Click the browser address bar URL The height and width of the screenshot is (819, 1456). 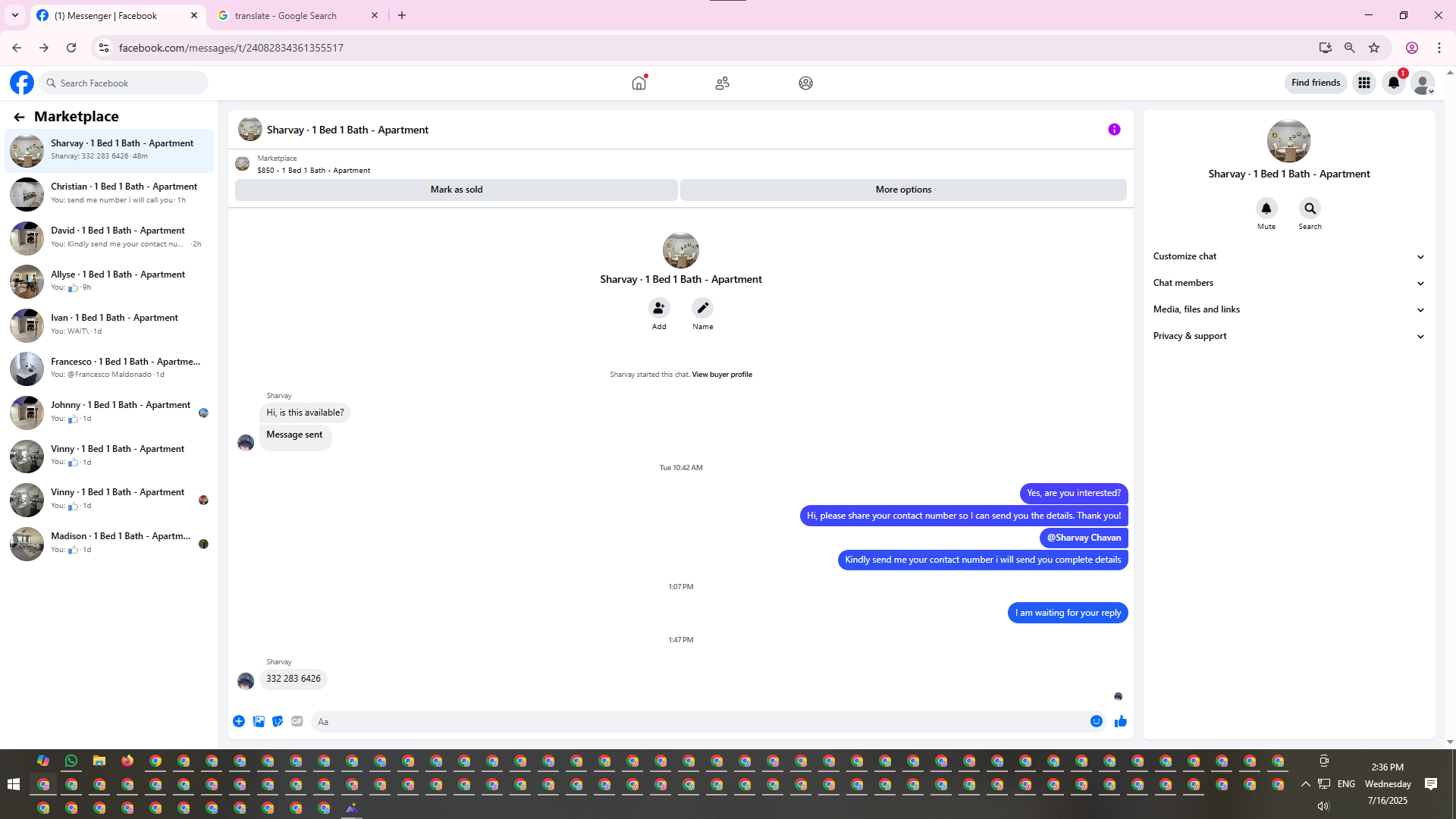(231, 48)
